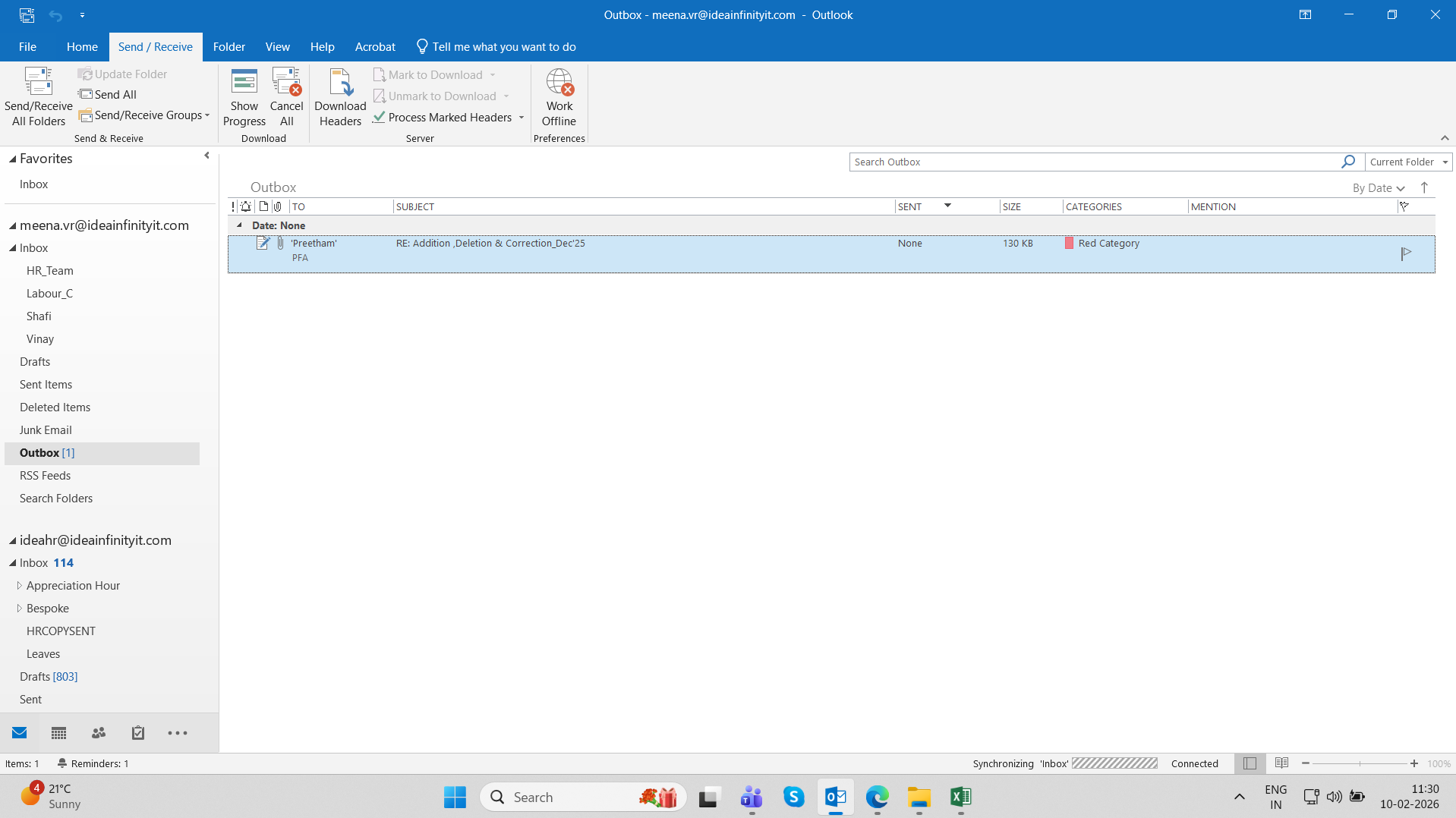This screenshot has width=1456, height=818.
Task: Open the Folder ribbon tab
Action: [x=228, y=47]
